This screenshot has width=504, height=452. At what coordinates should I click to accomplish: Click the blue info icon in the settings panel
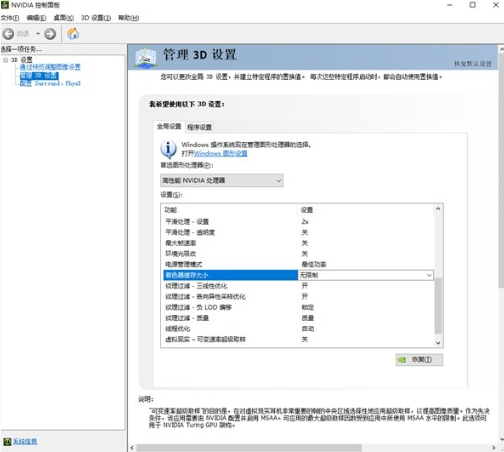(168, 149)
